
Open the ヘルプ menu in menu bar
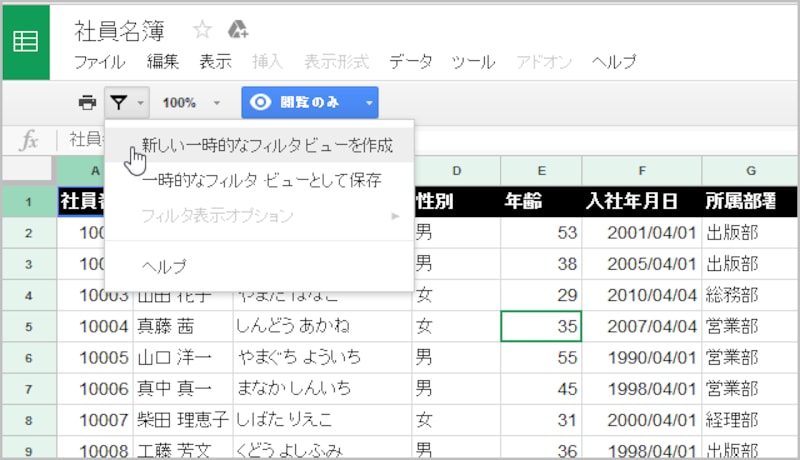(614, 62)
